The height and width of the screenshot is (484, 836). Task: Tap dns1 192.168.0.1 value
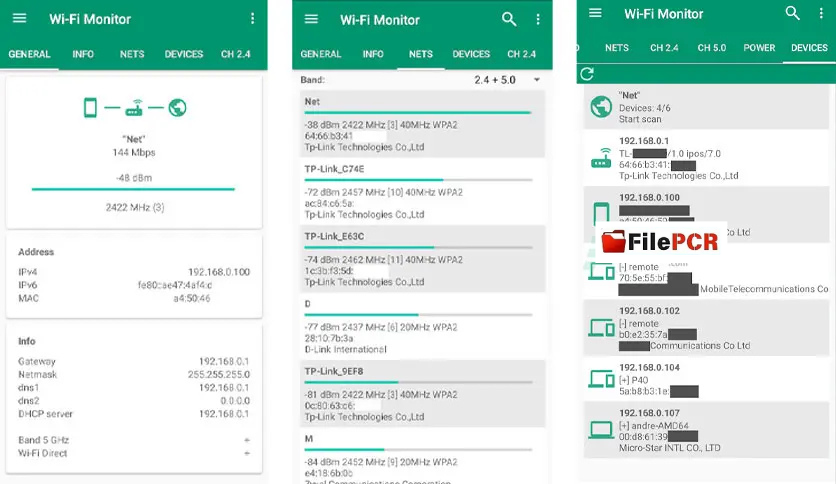(224, 388)
